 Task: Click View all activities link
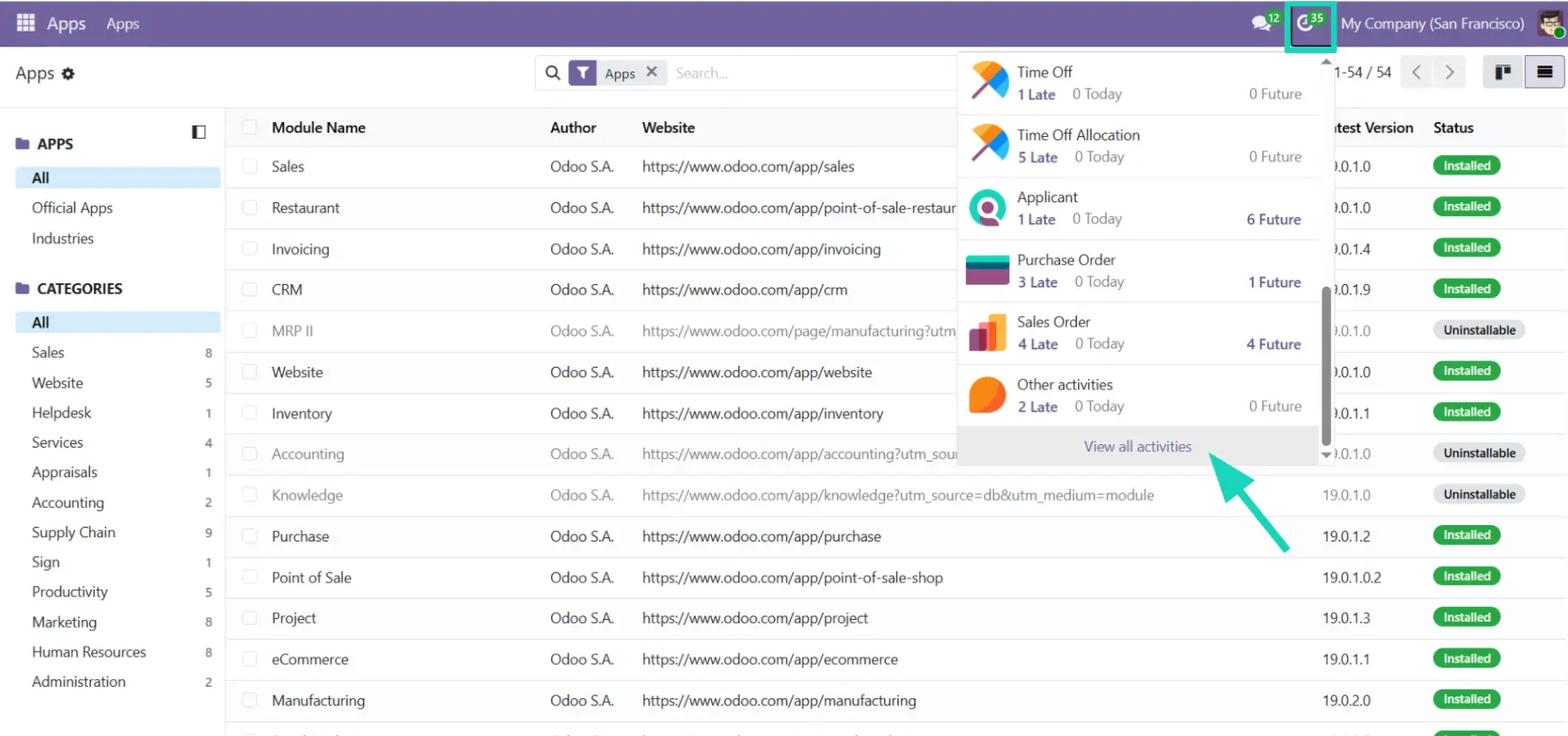[x=1137, y=447]
